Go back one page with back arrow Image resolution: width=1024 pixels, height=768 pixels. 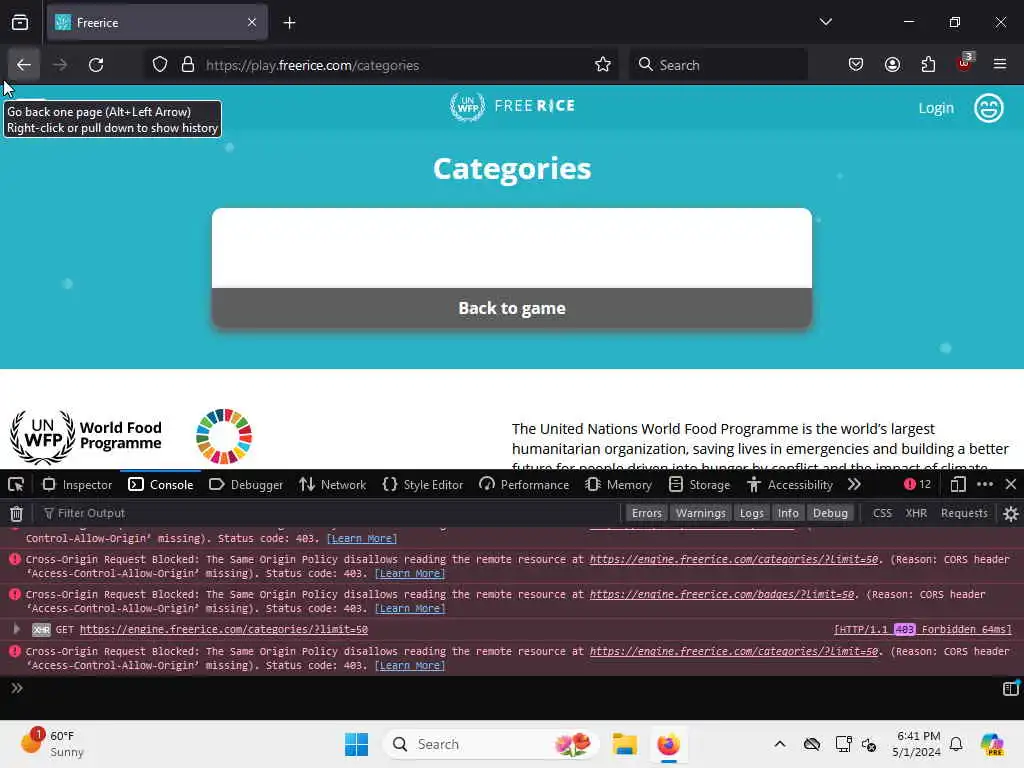24,65
